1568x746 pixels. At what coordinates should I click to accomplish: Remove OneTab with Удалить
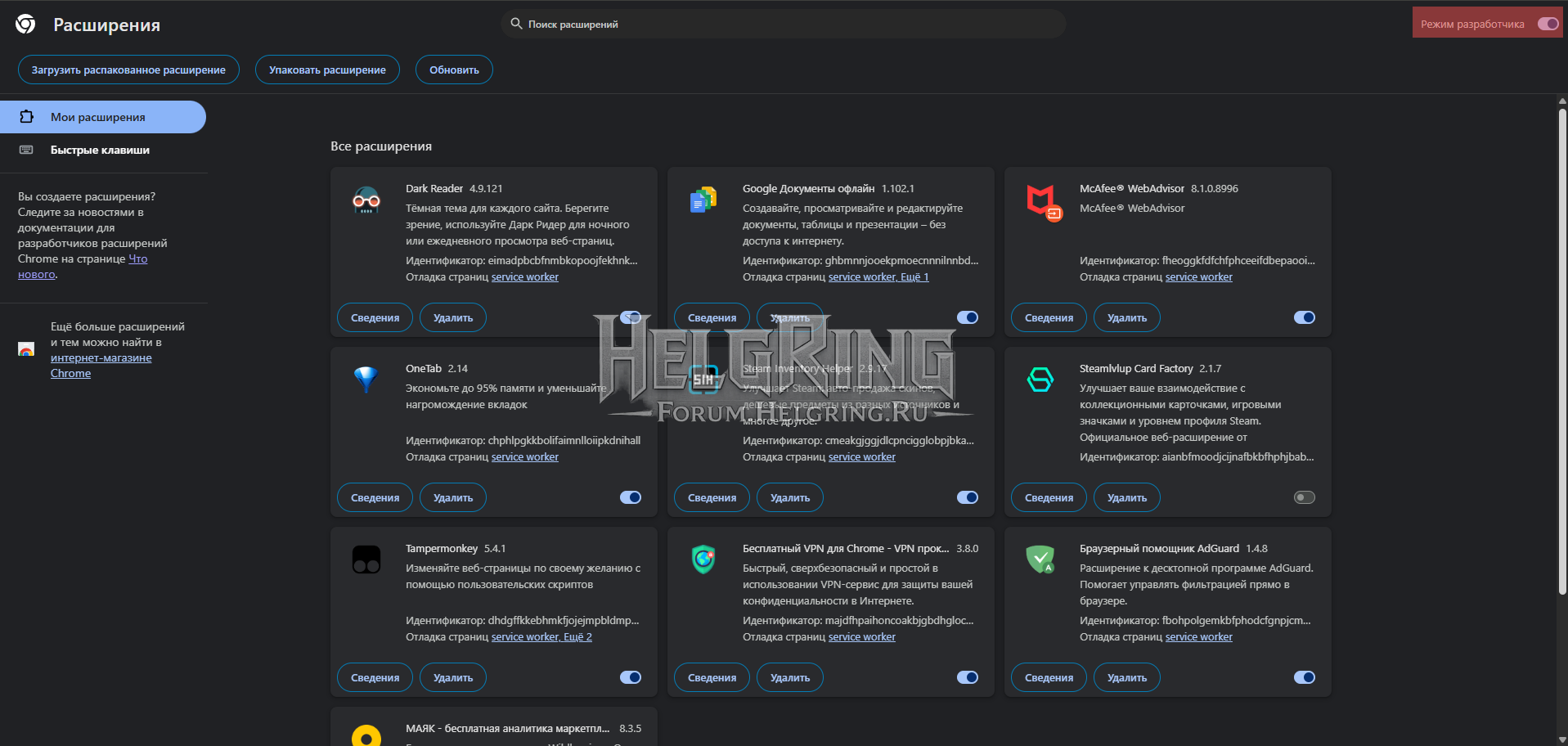tap(453, 497)
